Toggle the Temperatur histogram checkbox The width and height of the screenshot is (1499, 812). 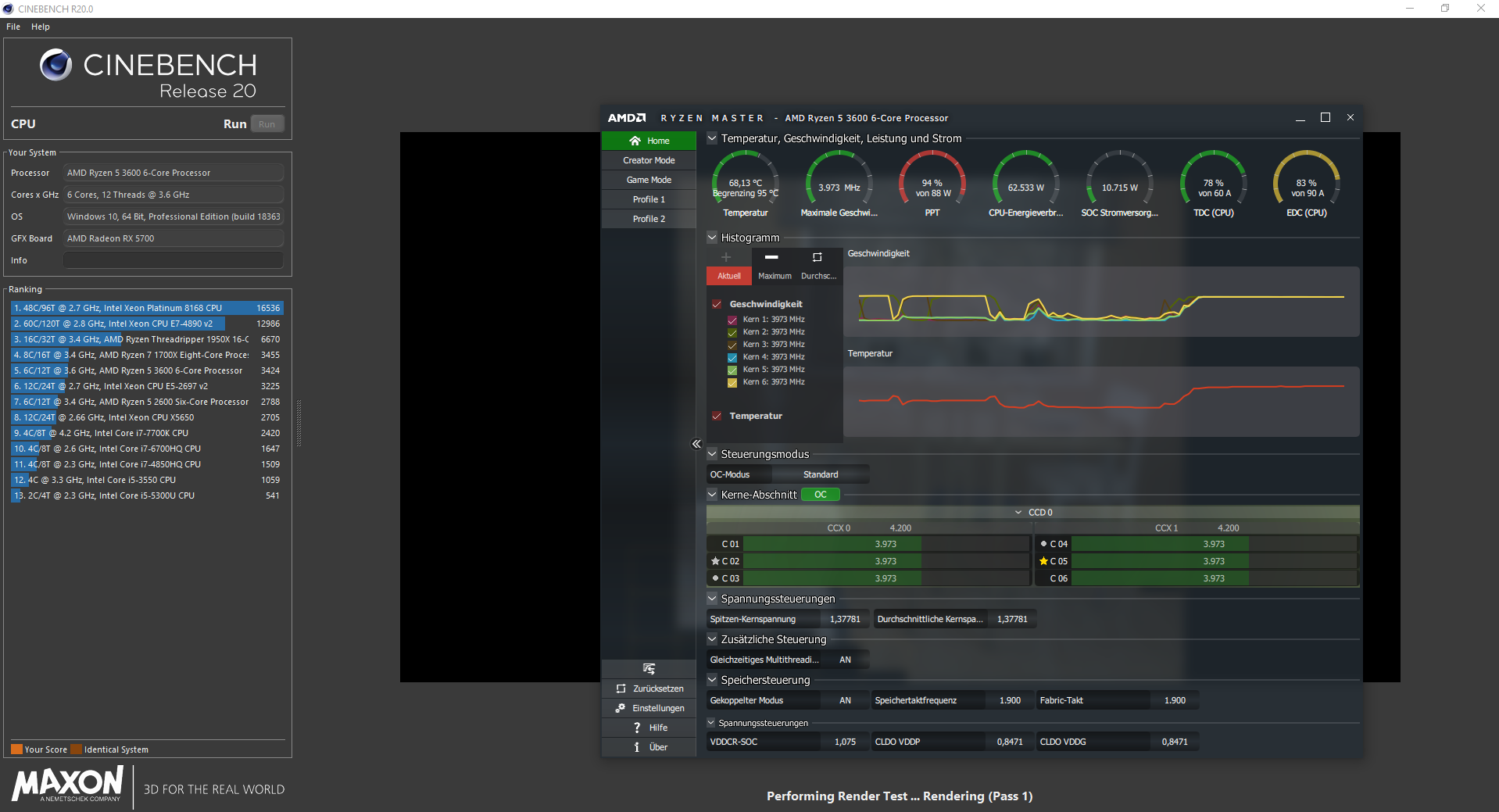[717, 416]
